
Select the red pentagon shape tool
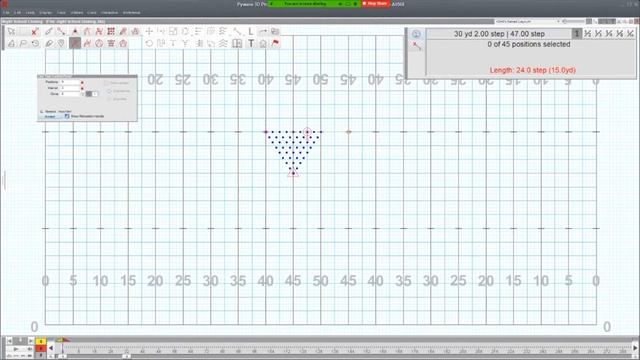click(123, 43)
